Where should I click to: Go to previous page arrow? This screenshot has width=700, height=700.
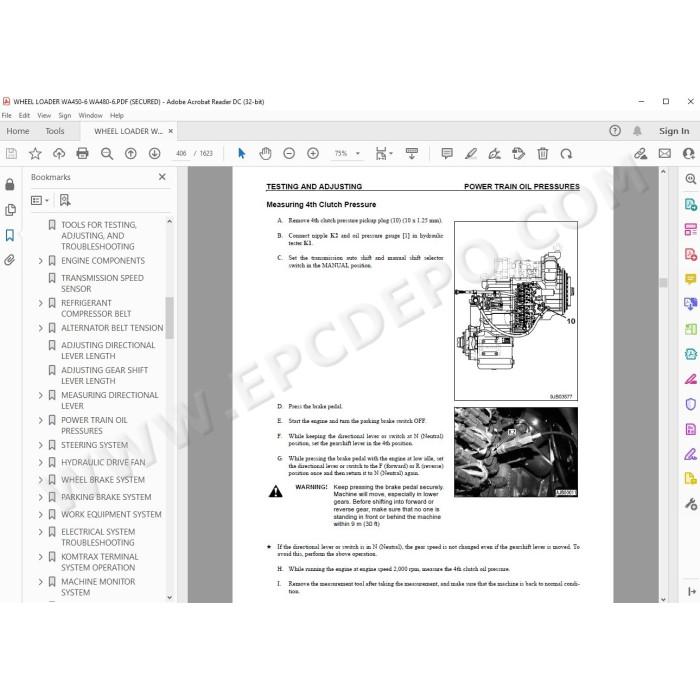pos(130,154)
